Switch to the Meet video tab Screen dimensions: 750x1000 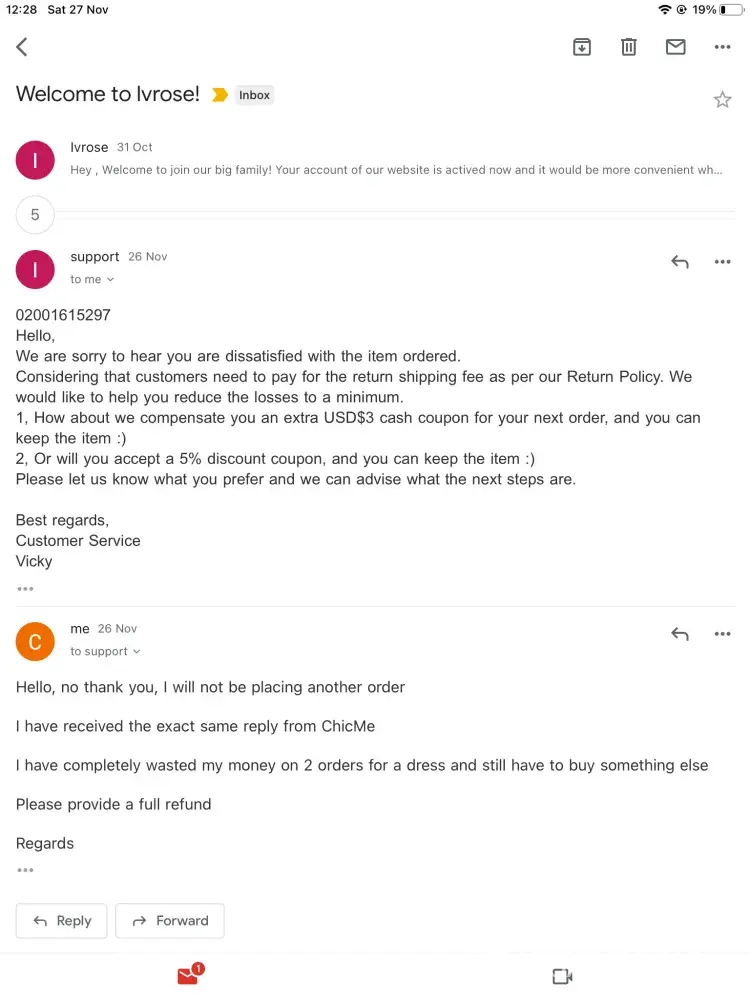562,976
